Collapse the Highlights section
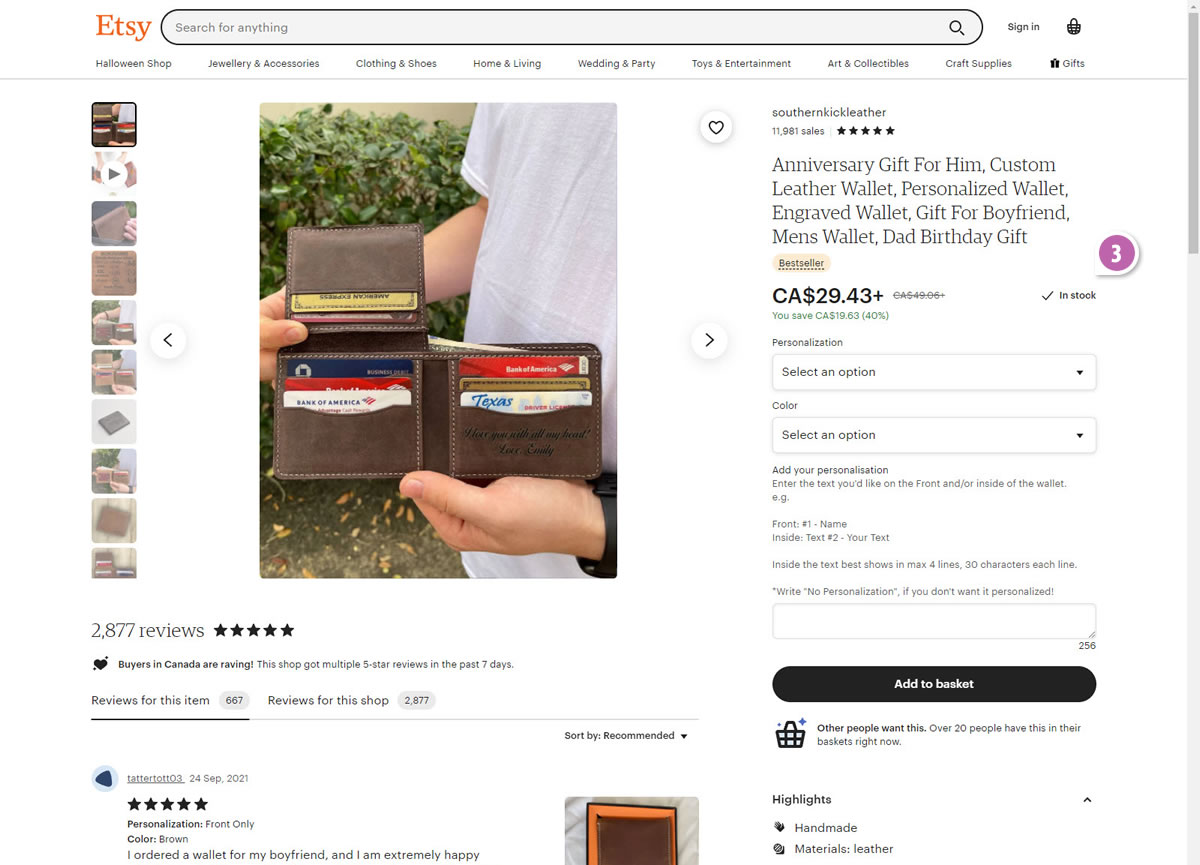 tap(1087, 800)
